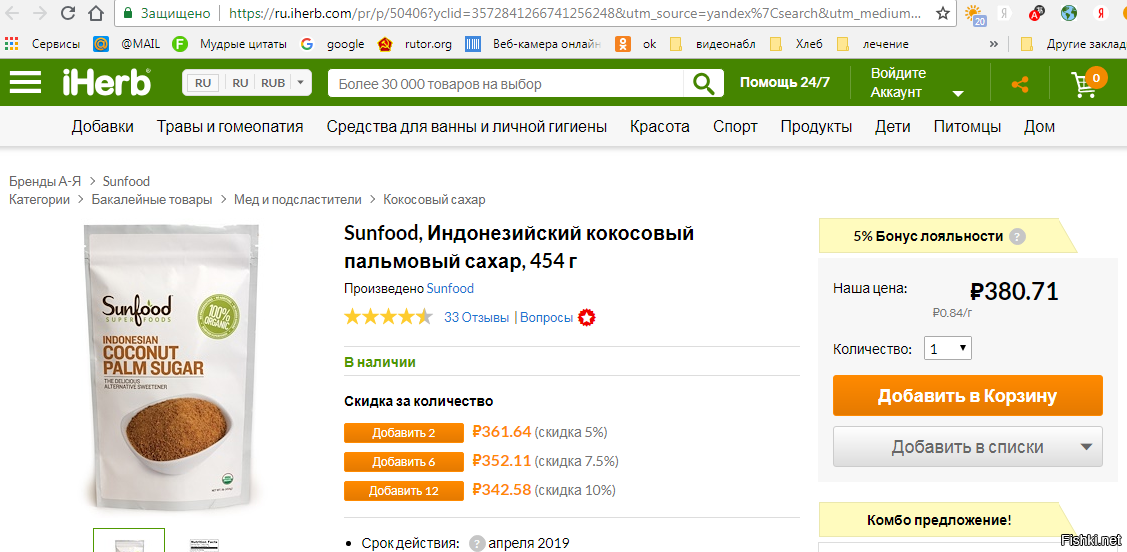Screen dimensions: 1127x552
Task: Open the 'Войдите Аккаунт' account menu
Action: (x=915, y=83)
